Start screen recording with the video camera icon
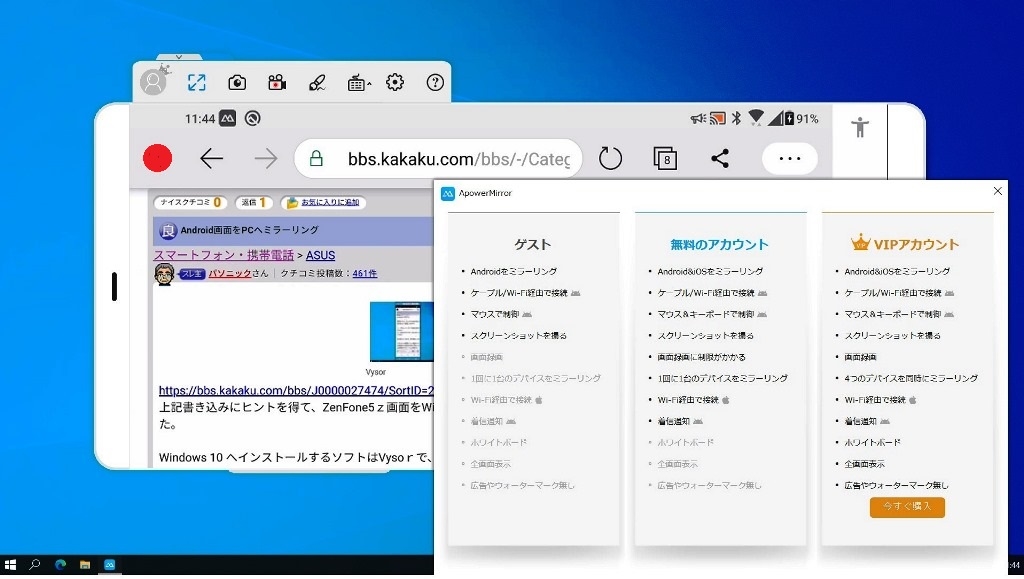This screenshot has width=1024, height=579. click(277, 82)
